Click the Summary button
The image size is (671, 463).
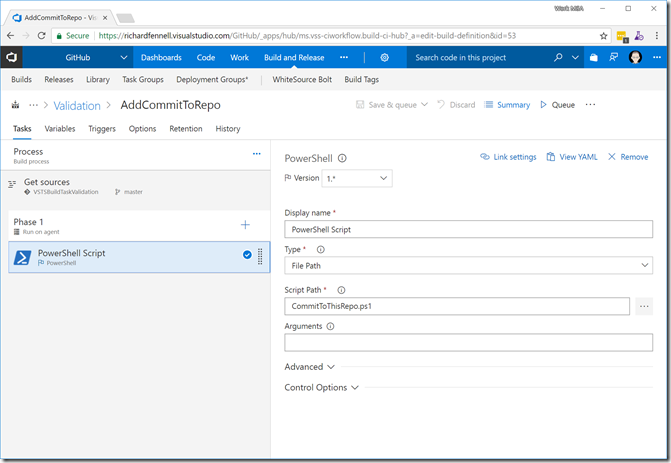tap(507, 105)
